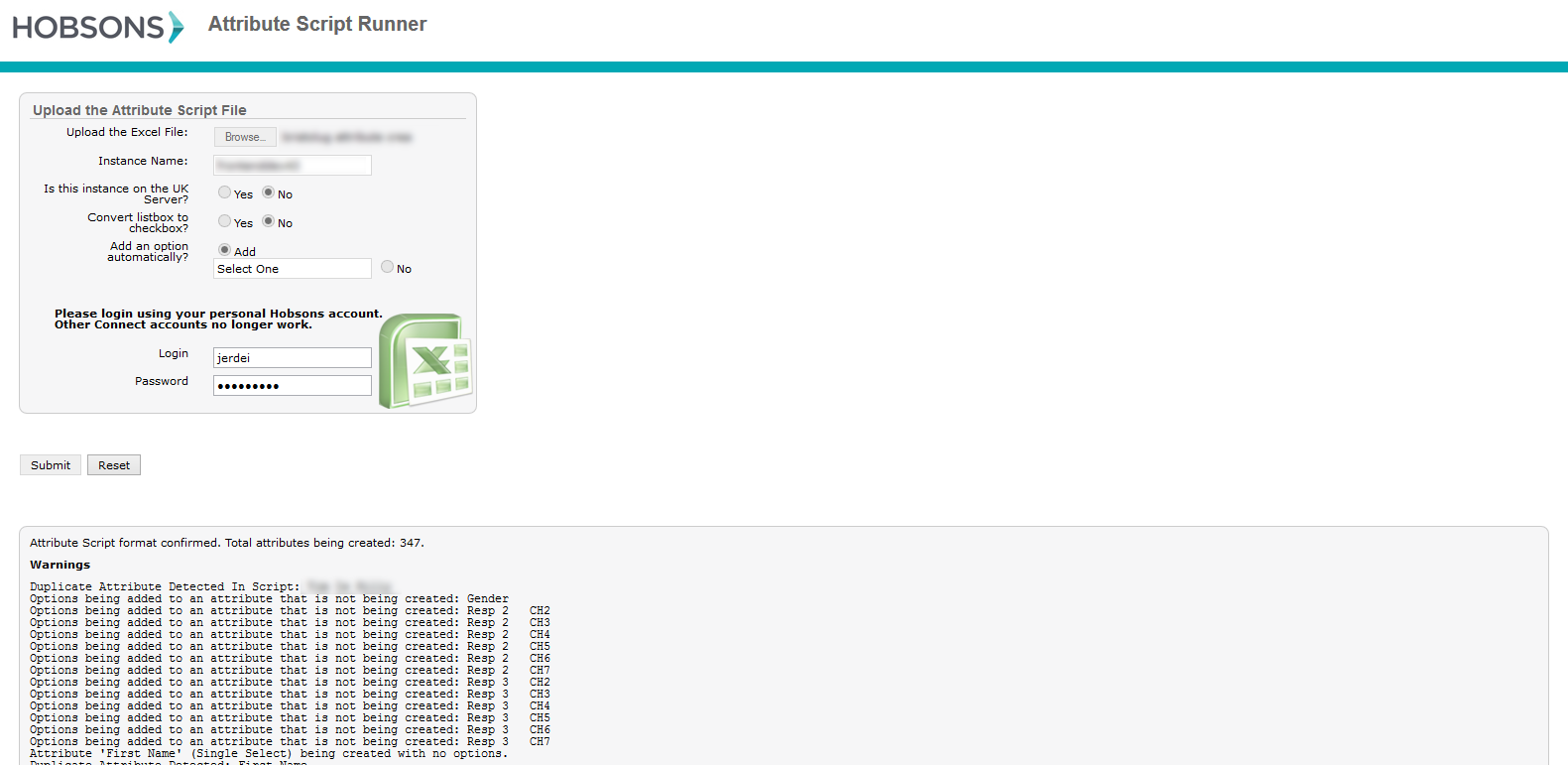Click the 'Total attributes being created: 347' line
1568x765 pixels.
click(x=227, y=543)
